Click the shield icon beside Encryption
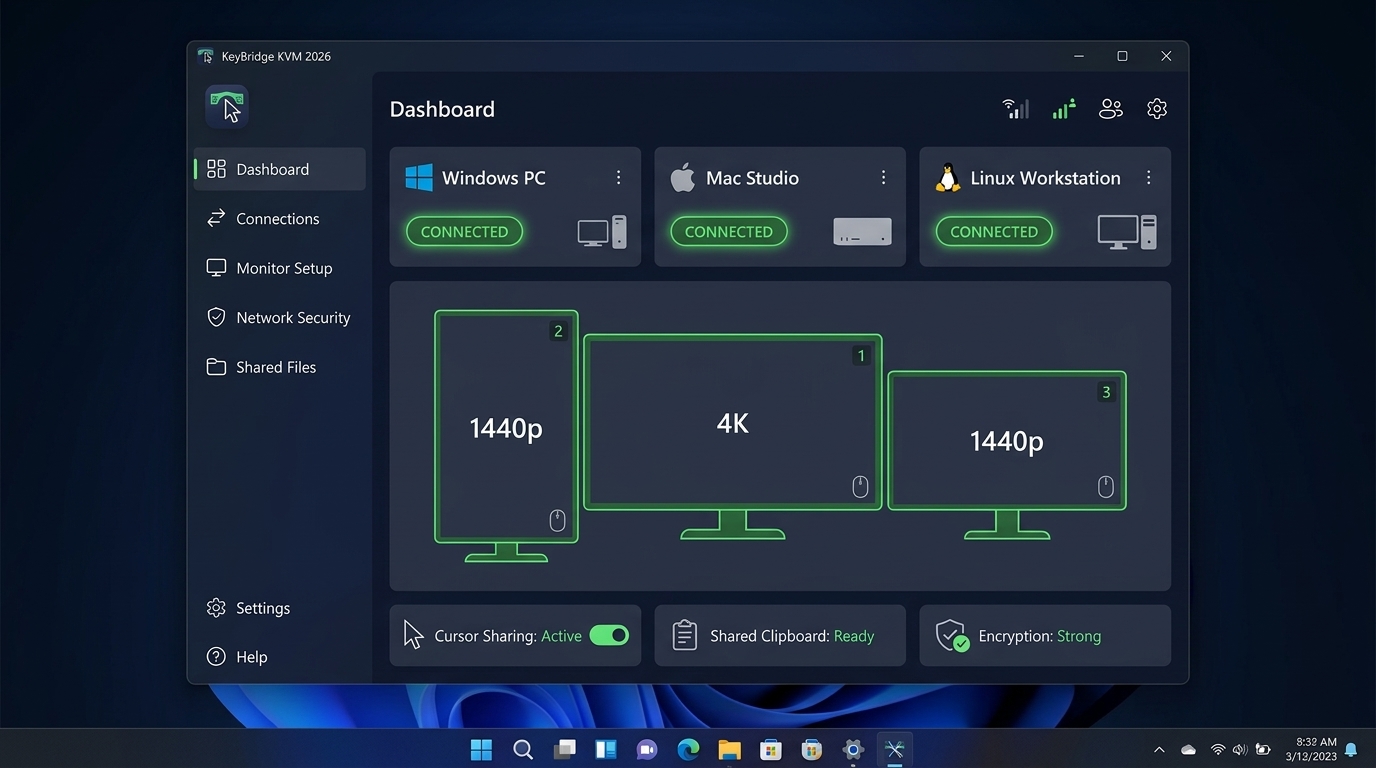 (x=951, y=635)
